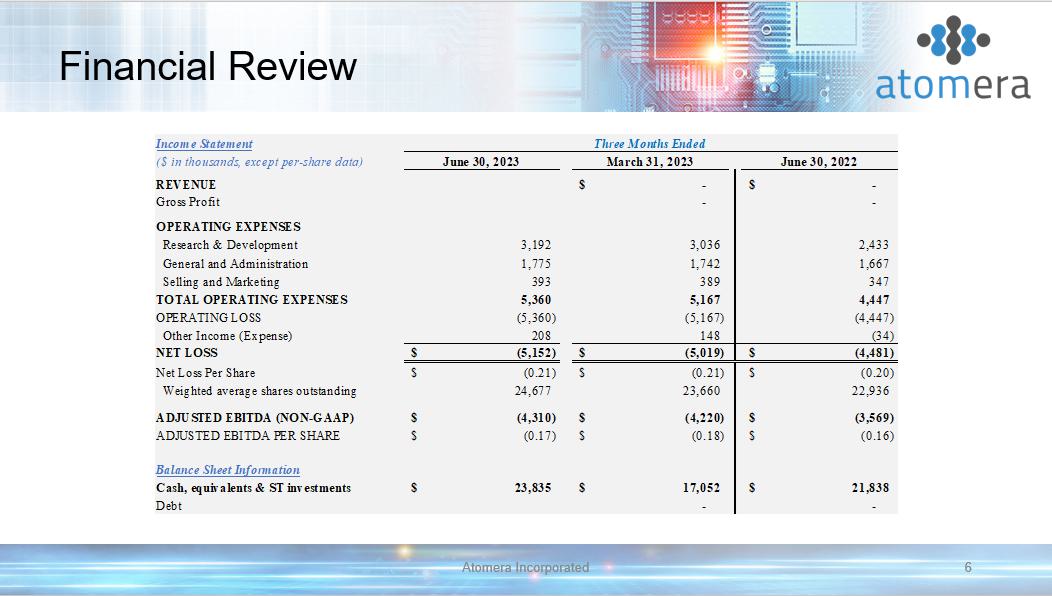Open the Balance Sheet Information link
The height and width of the screenshot is (596, 1052).
227,470
